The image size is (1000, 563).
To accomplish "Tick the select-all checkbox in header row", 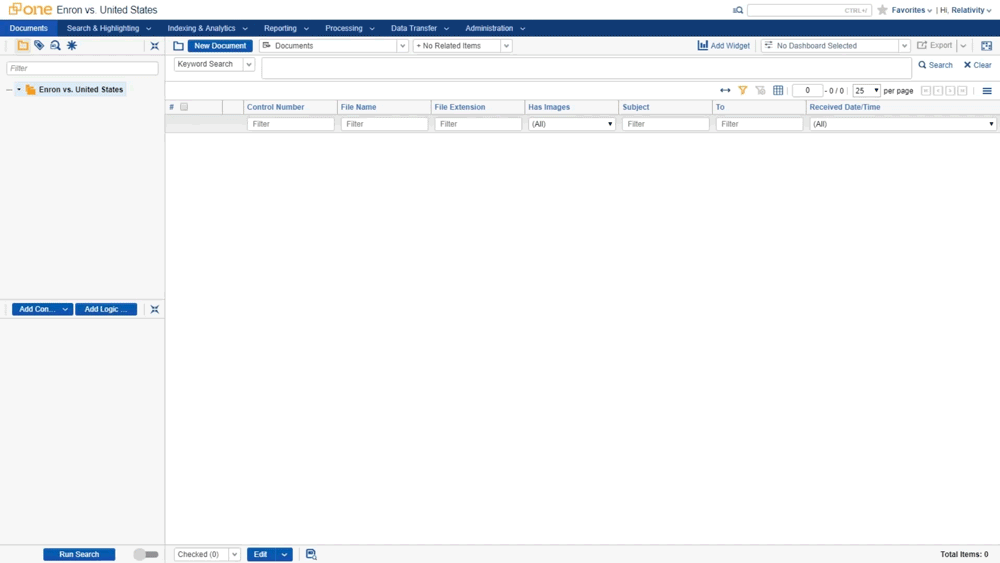I will [184, 107].
